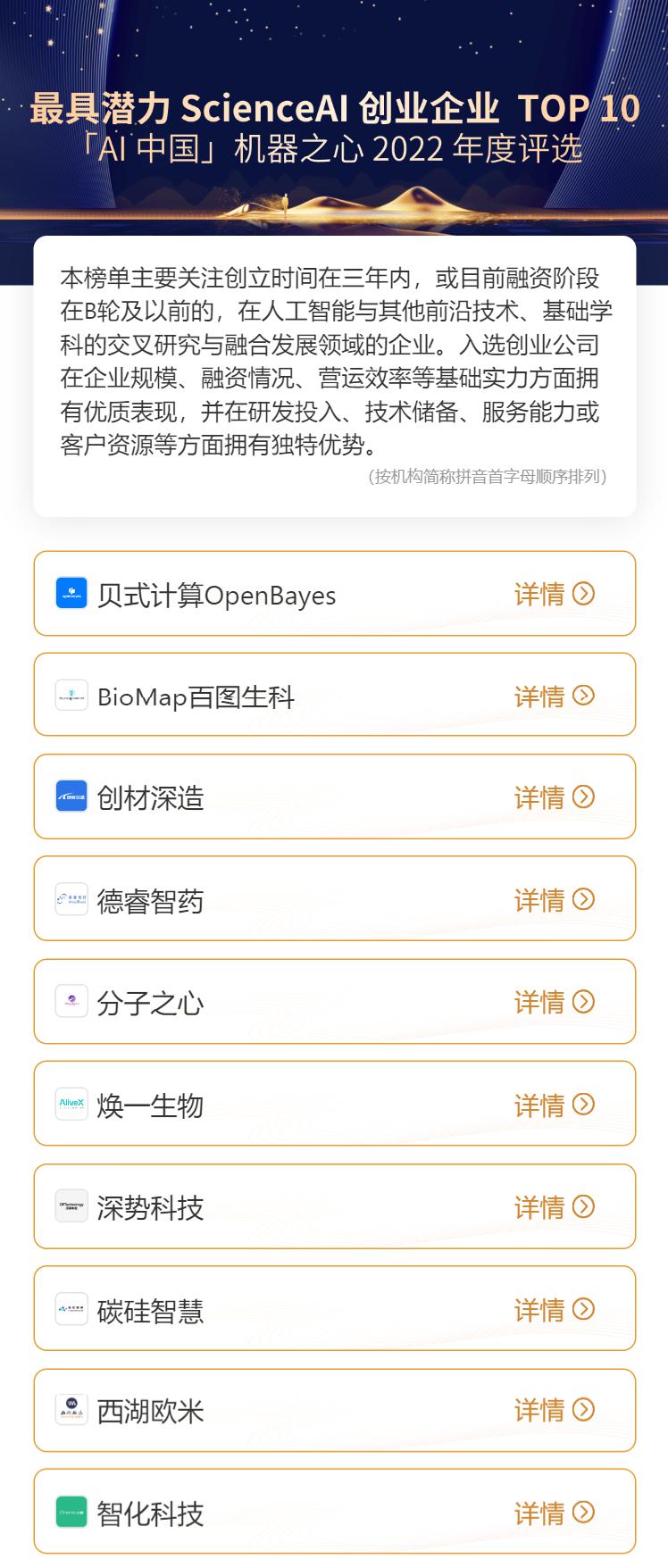Expand details arrow for 深势科技

[x=583, y=1207]
